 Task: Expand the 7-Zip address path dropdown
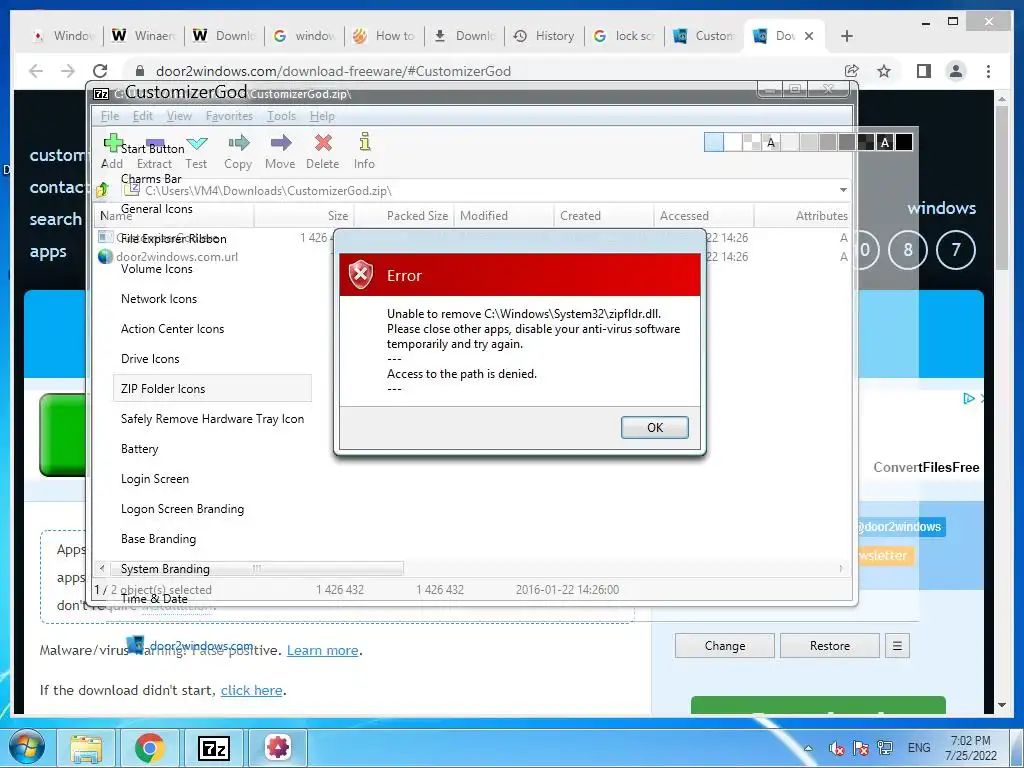[843, 190]
